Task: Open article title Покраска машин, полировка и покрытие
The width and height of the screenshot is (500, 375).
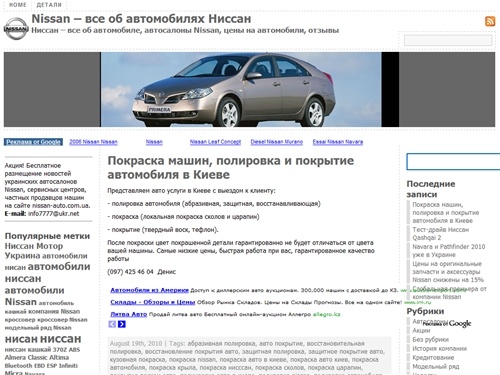Action: coord(231,167)
